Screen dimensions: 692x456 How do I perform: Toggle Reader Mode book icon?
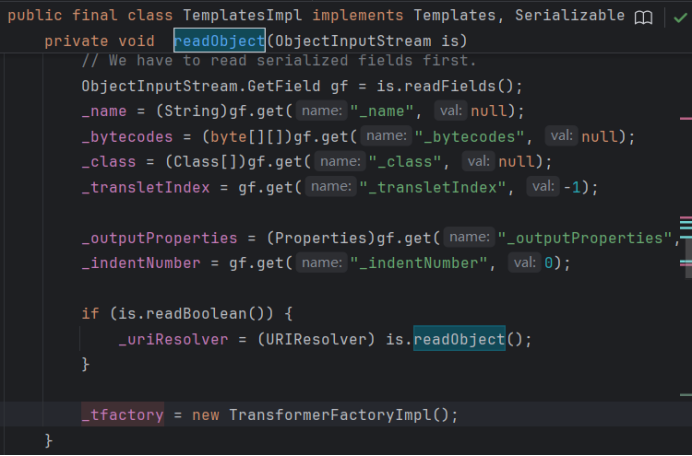[645, 17]
